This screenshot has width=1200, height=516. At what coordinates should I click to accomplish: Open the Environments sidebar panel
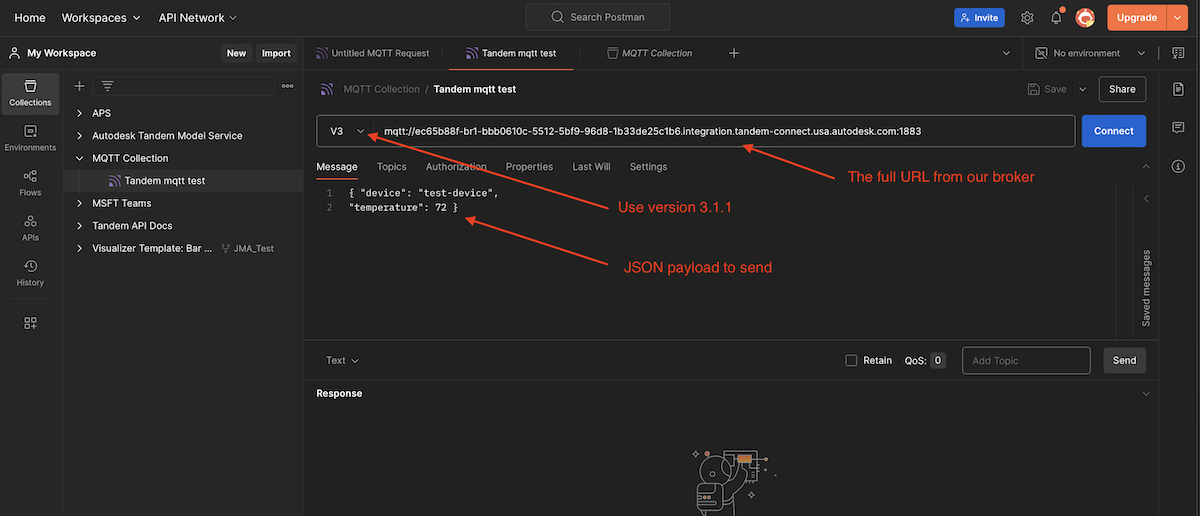tap(30, 138)
